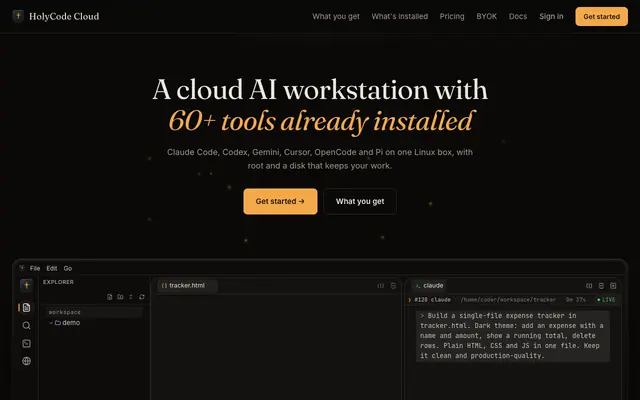Open the What you get nav link
Viewport: 640px width, 400px height.
point(336,16)
